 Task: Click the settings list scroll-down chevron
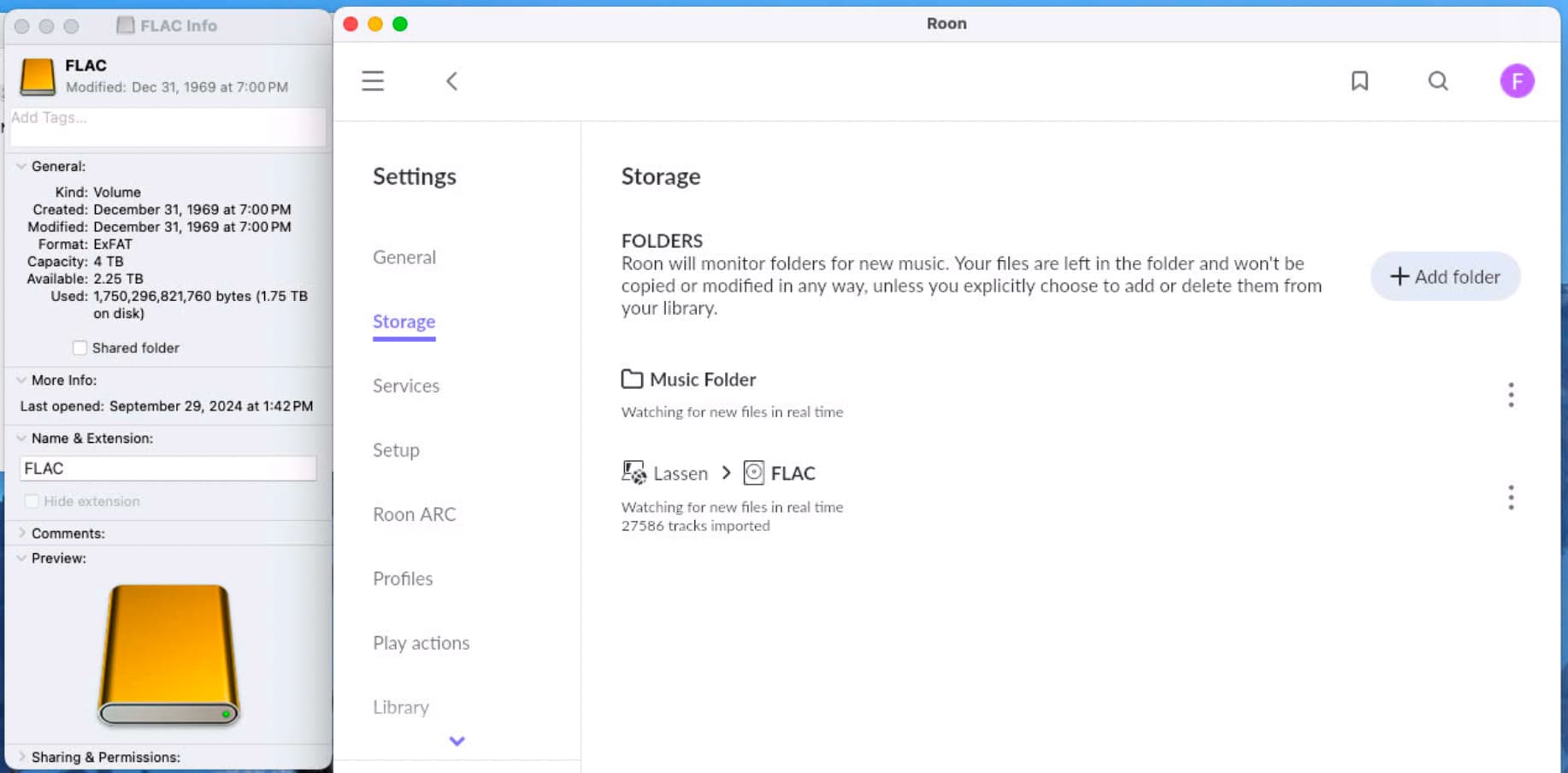pos(457,741)
